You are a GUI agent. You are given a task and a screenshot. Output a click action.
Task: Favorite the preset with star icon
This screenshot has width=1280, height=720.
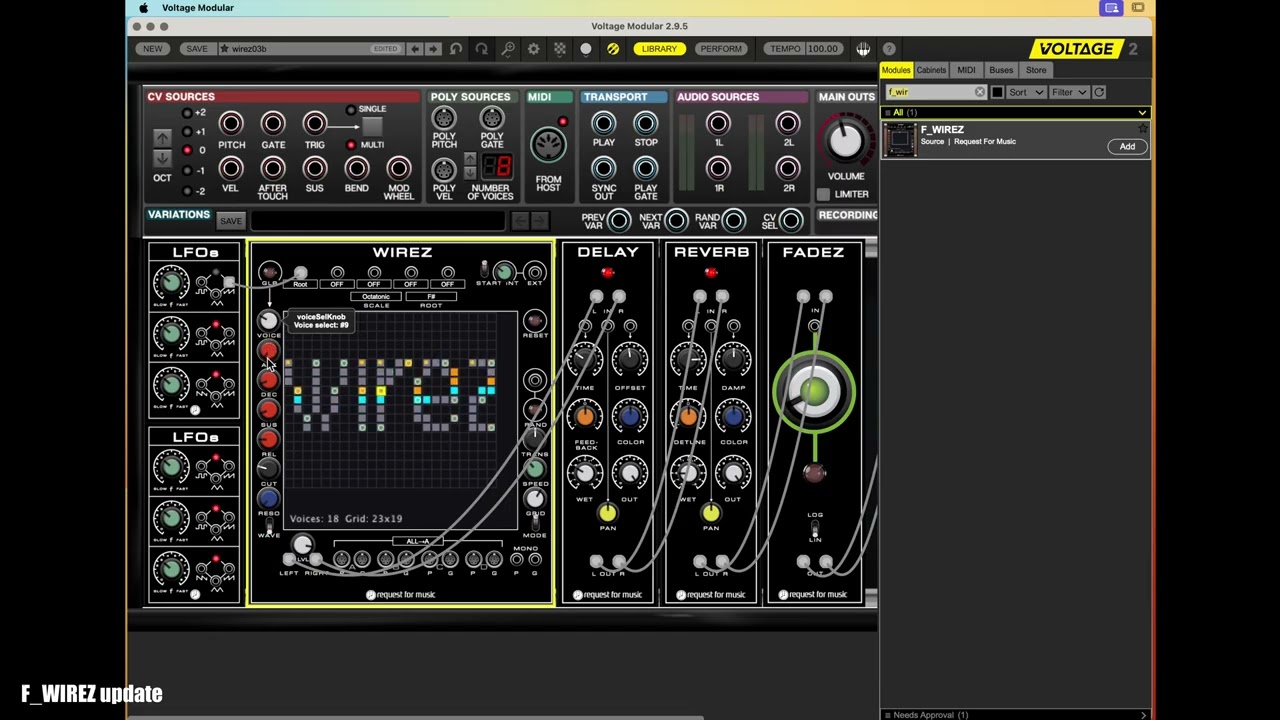[x=225, y=49]
